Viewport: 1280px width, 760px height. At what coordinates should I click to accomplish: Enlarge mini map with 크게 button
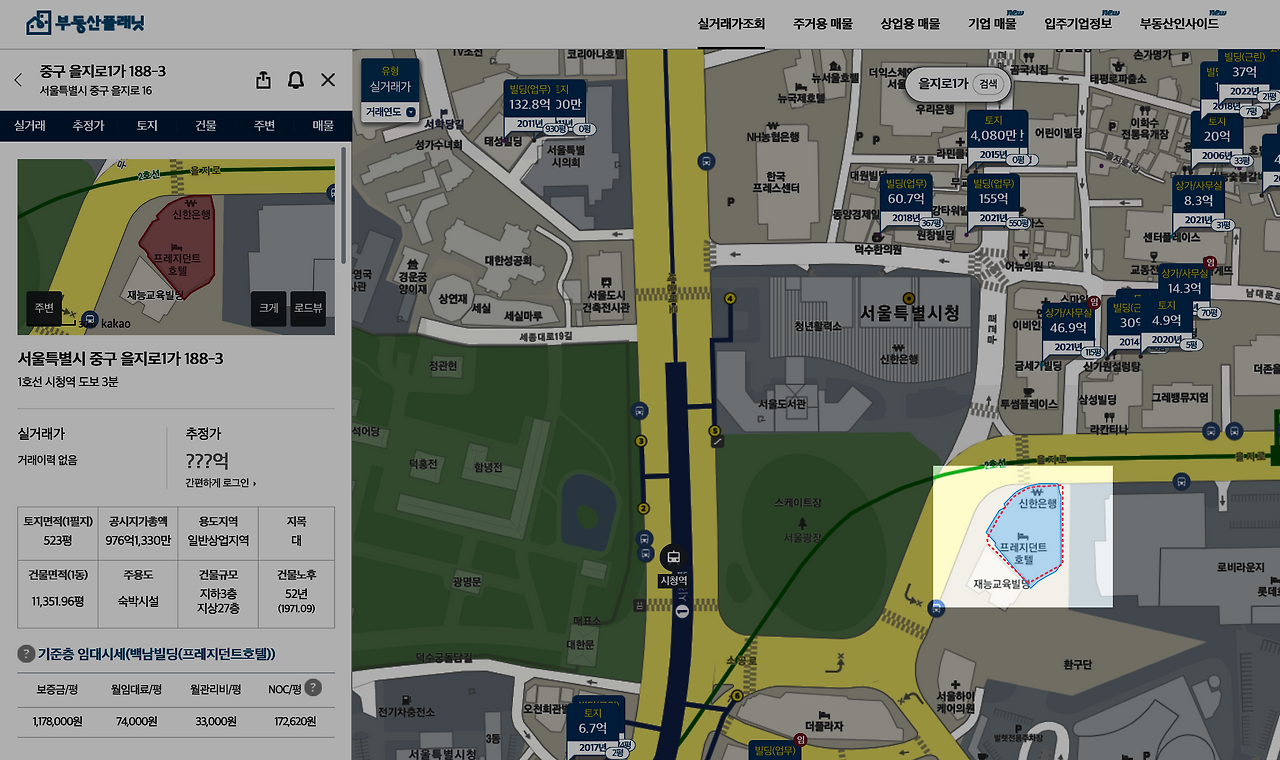269,309
